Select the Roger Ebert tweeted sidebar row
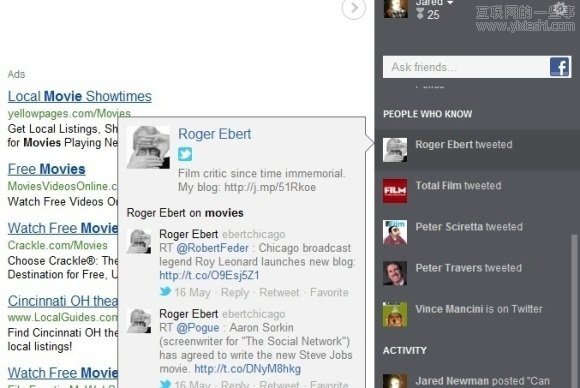The image size is (580, 388). coord(477,150)
